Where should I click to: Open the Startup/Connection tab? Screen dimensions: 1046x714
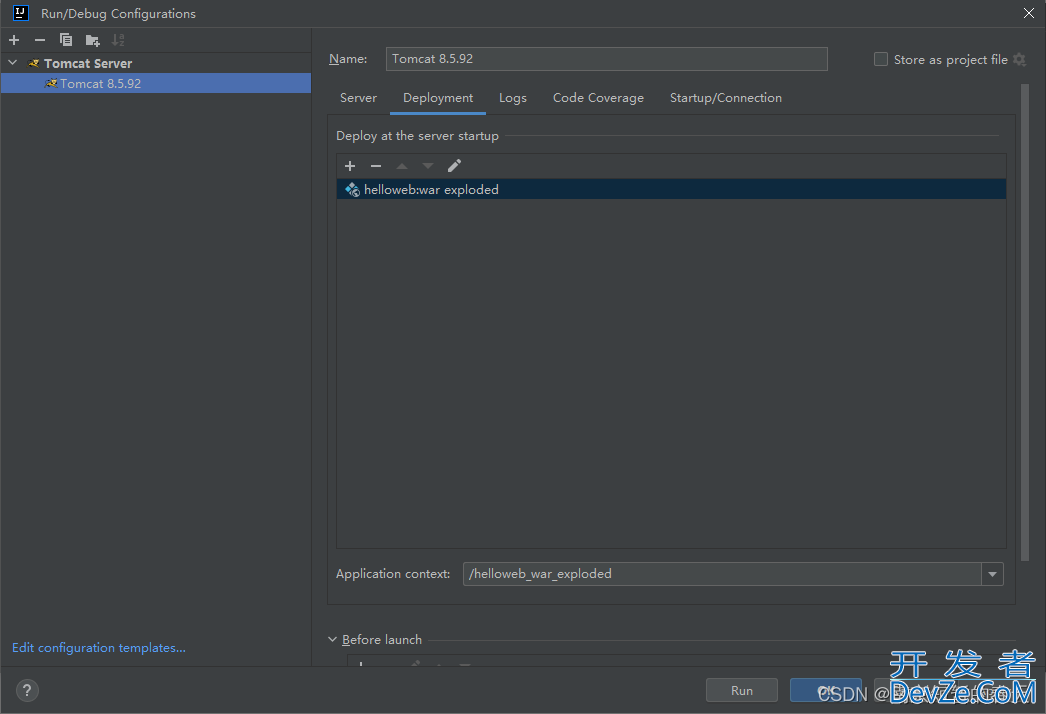click(x=726, y=98)
